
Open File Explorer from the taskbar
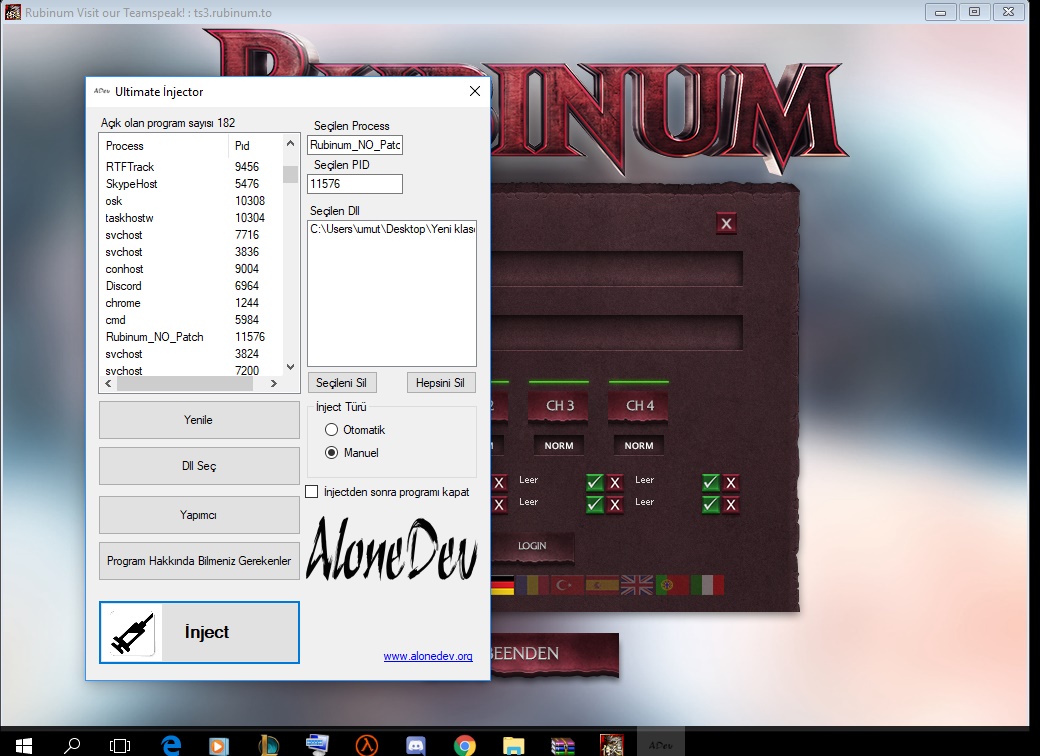513,745
